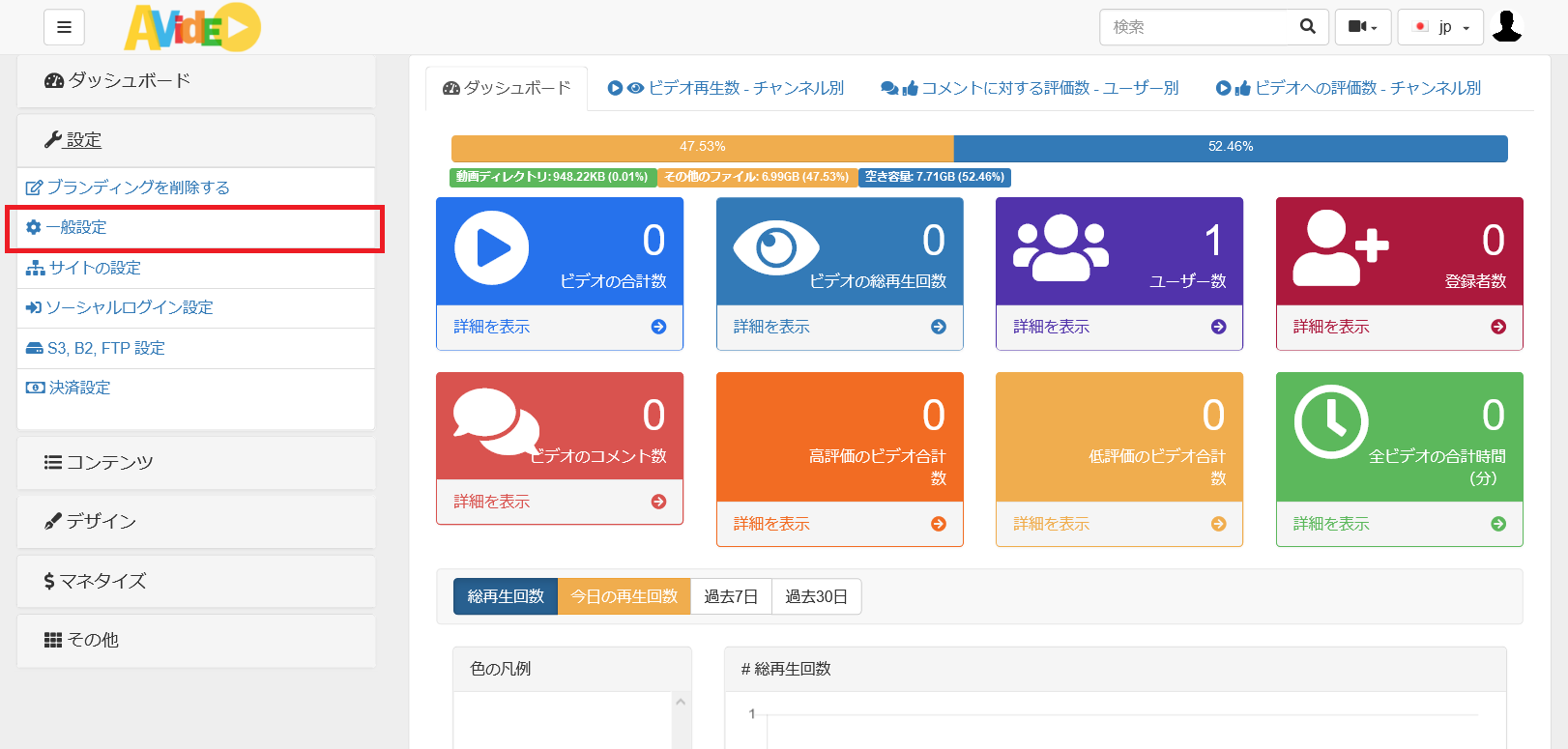Click the users group icon on ユーザー数 card
Viewport: 1568px width, 749px height.
coord(1060,248)
